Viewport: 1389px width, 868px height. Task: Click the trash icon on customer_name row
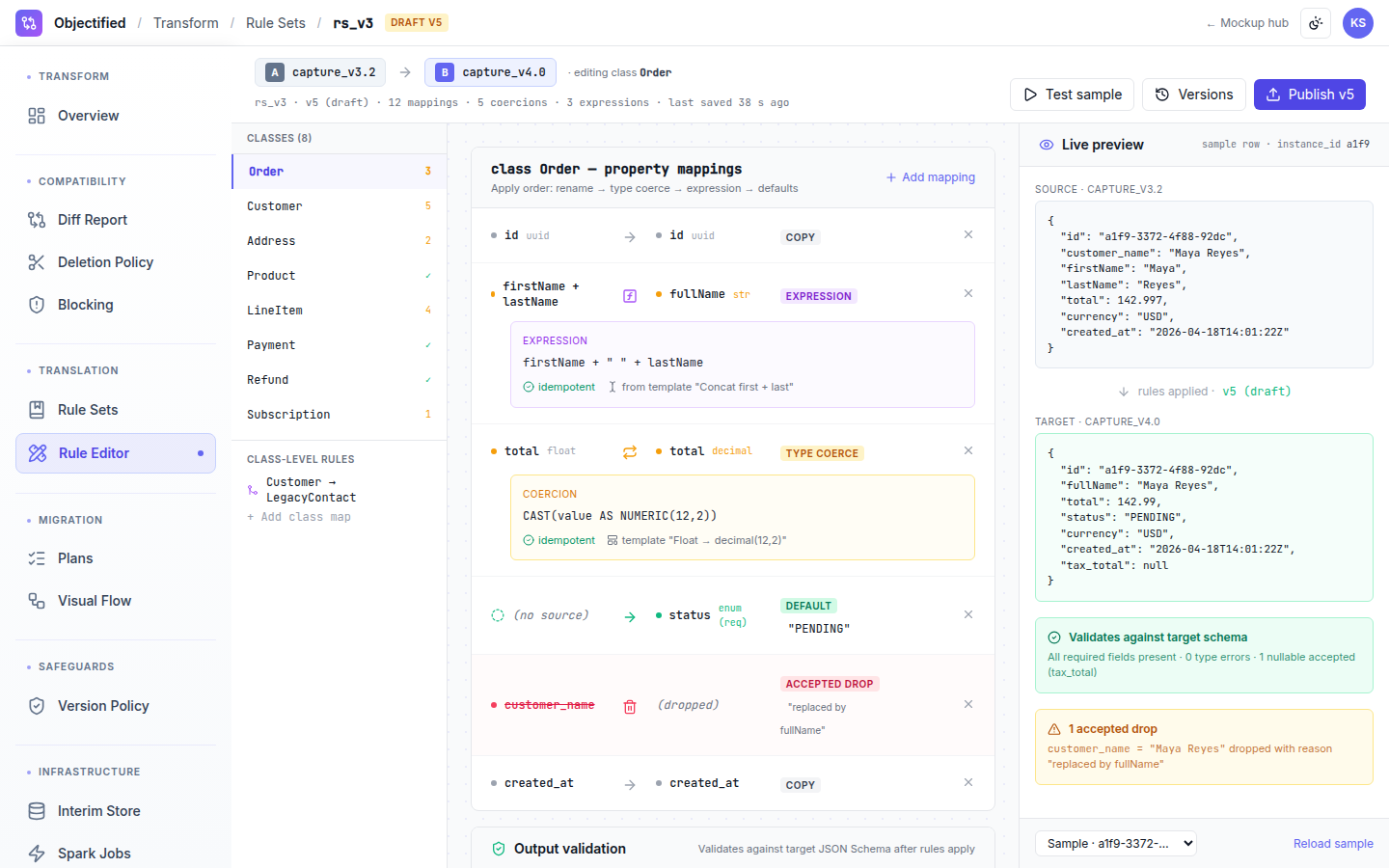point(630,707)
